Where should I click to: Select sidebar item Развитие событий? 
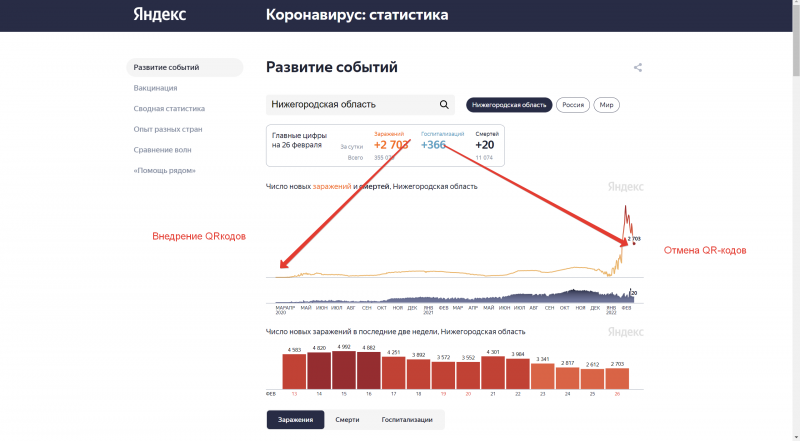(185, 67)
